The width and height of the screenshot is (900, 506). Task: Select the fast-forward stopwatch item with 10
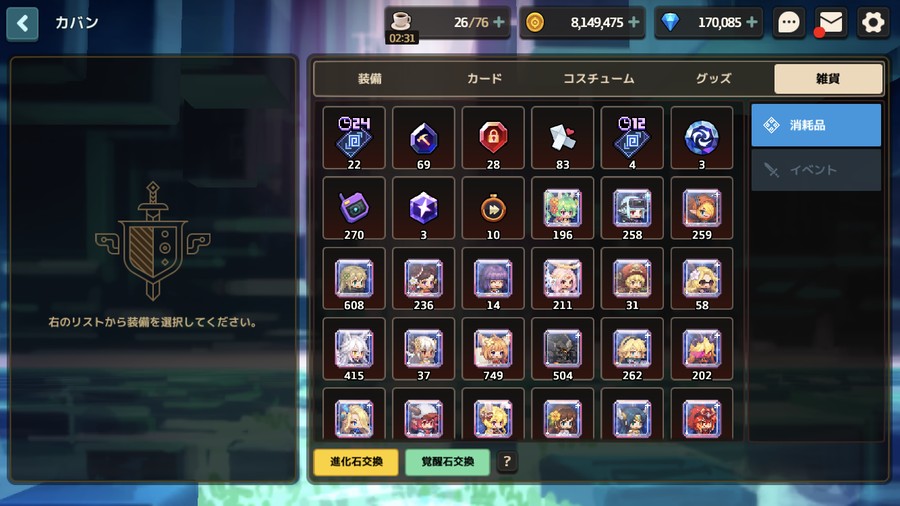pos(493,208)
